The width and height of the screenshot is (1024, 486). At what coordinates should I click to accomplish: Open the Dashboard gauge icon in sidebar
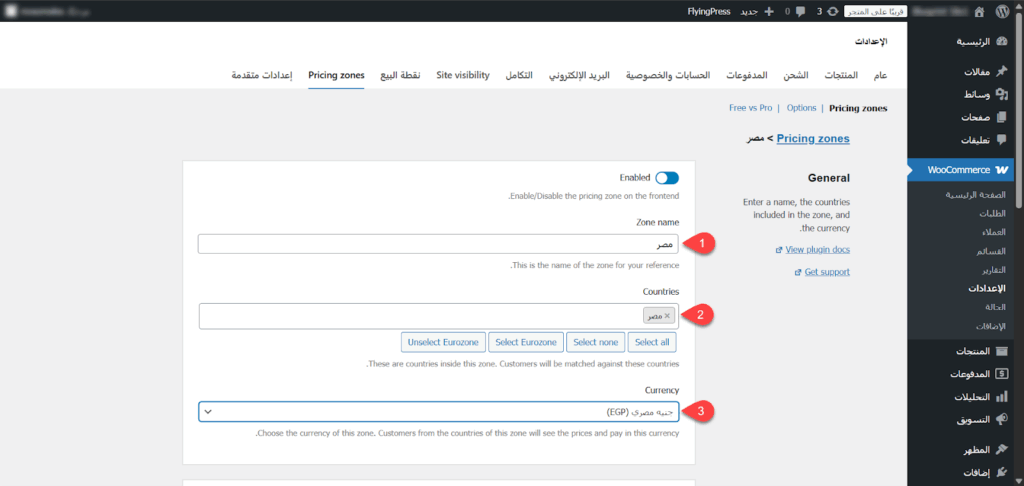point(1003,43)
